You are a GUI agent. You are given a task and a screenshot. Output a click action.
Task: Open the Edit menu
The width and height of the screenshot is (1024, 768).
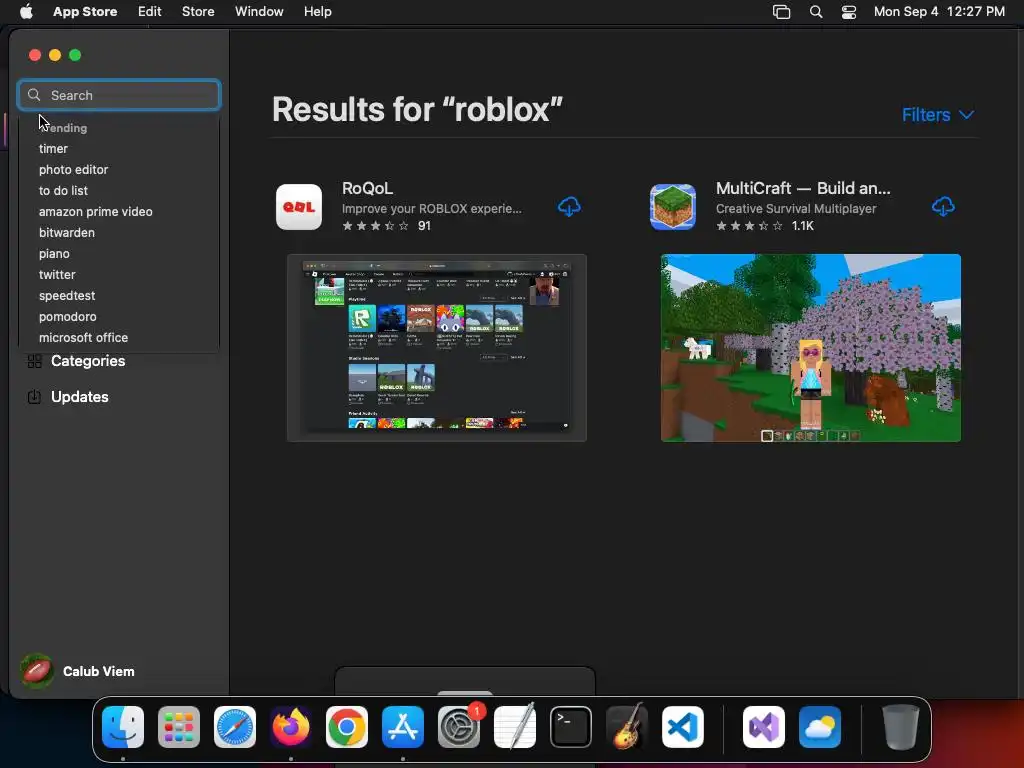click(149, 11)
